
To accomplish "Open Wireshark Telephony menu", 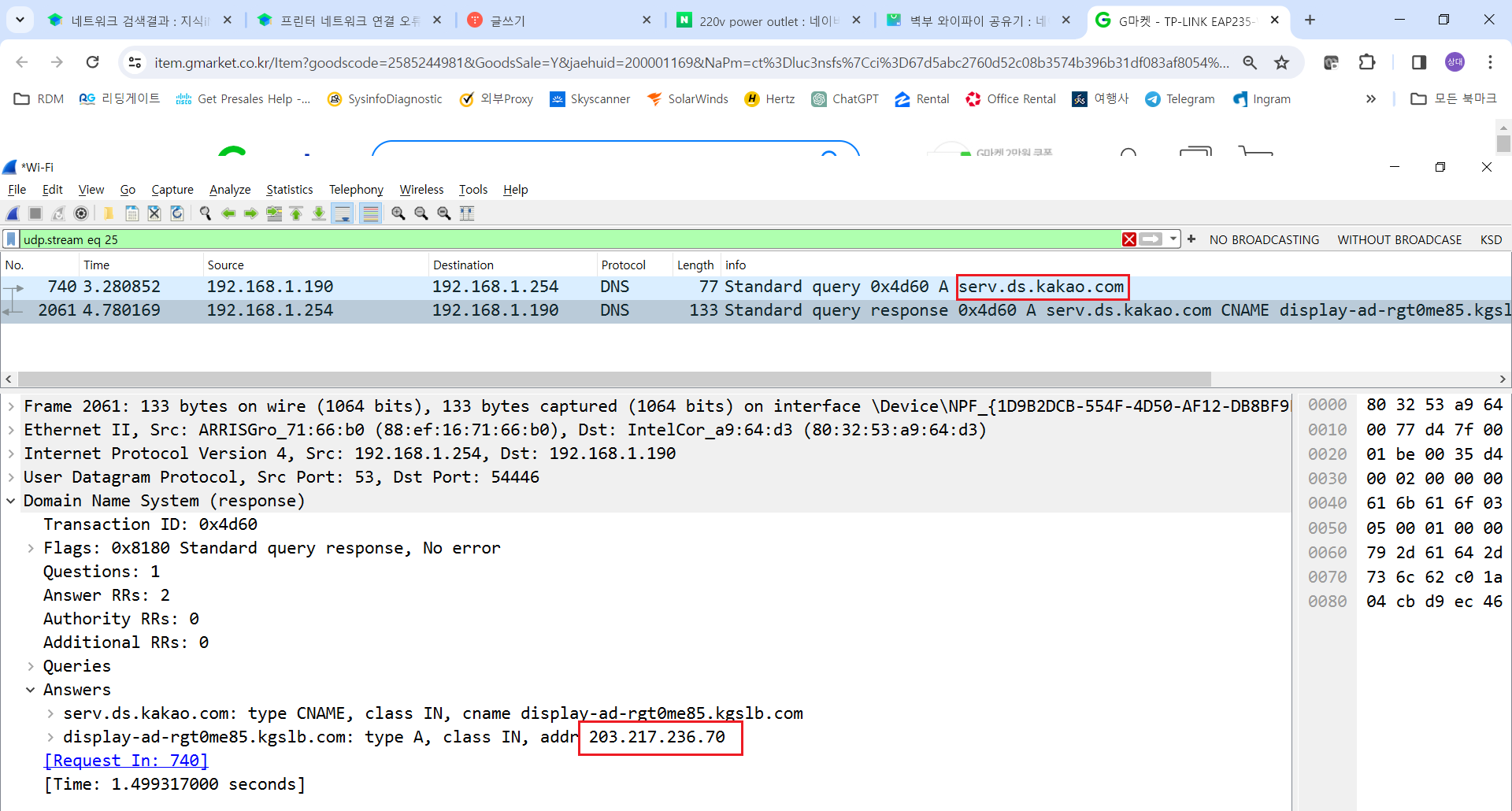I will pyautogui.click(x=356, y=190).
